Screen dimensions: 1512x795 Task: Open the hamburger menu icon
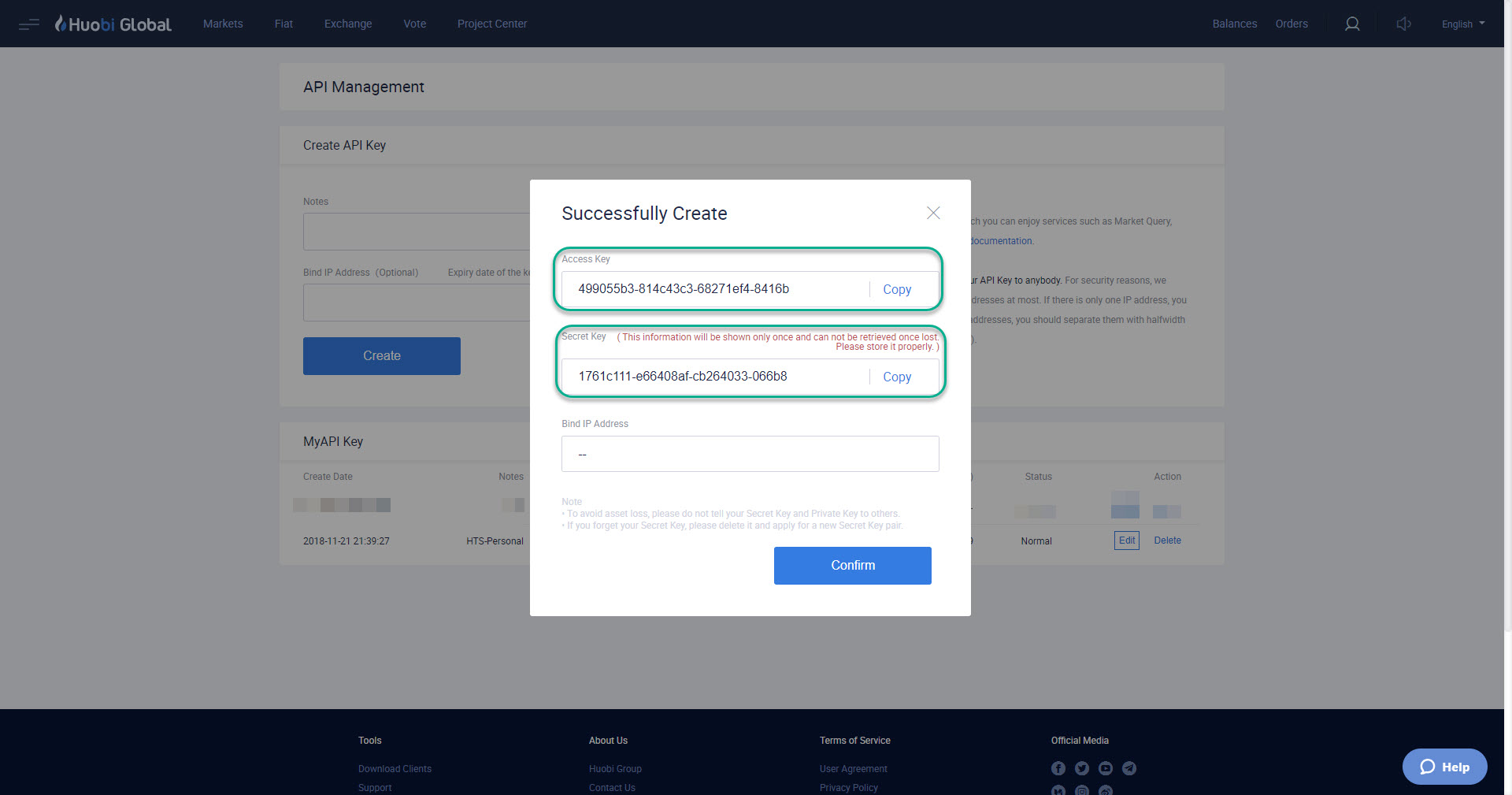pos(28,24)
